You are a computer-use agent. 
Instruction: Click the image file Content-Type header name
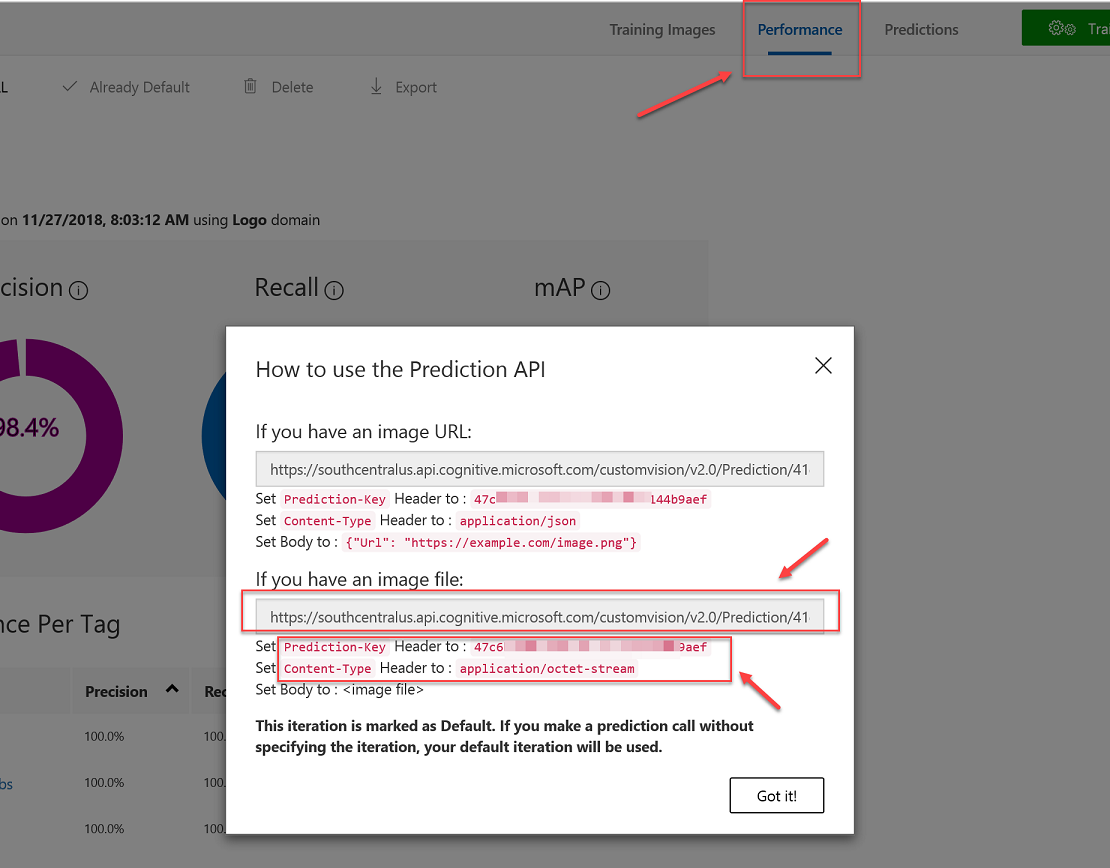pos(327,668)
